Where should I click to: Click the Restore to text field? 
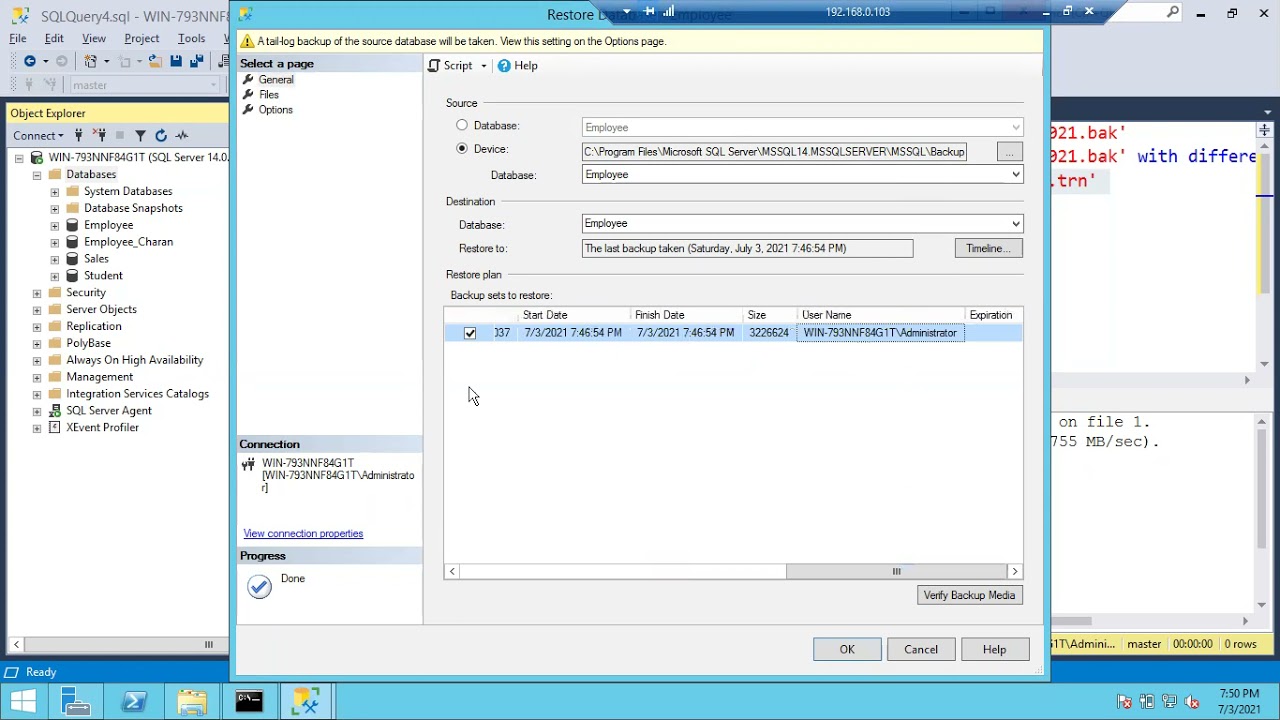[747, 249]
